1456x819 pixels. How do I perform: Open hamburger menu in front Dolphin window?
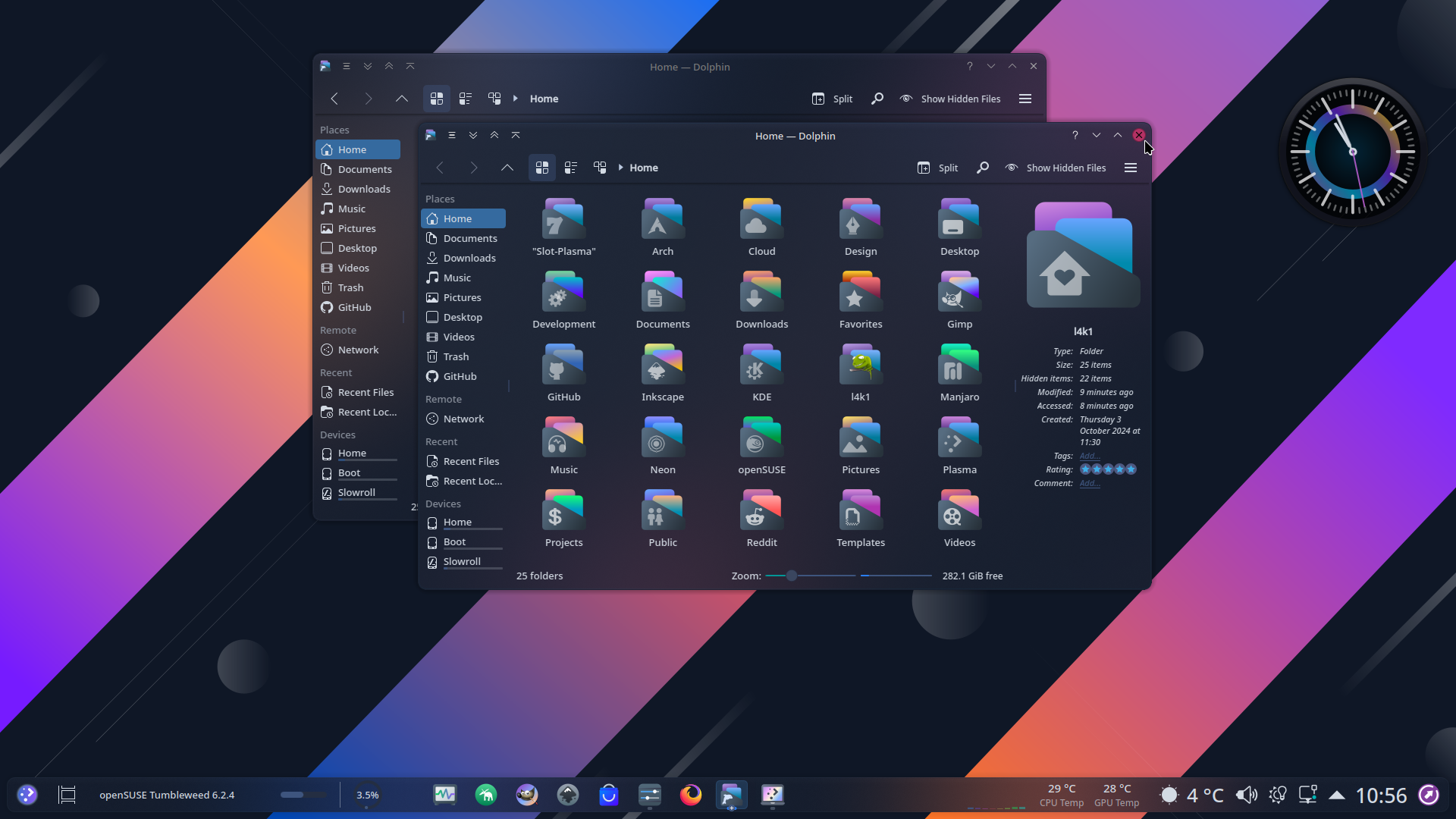[1130, 168]
